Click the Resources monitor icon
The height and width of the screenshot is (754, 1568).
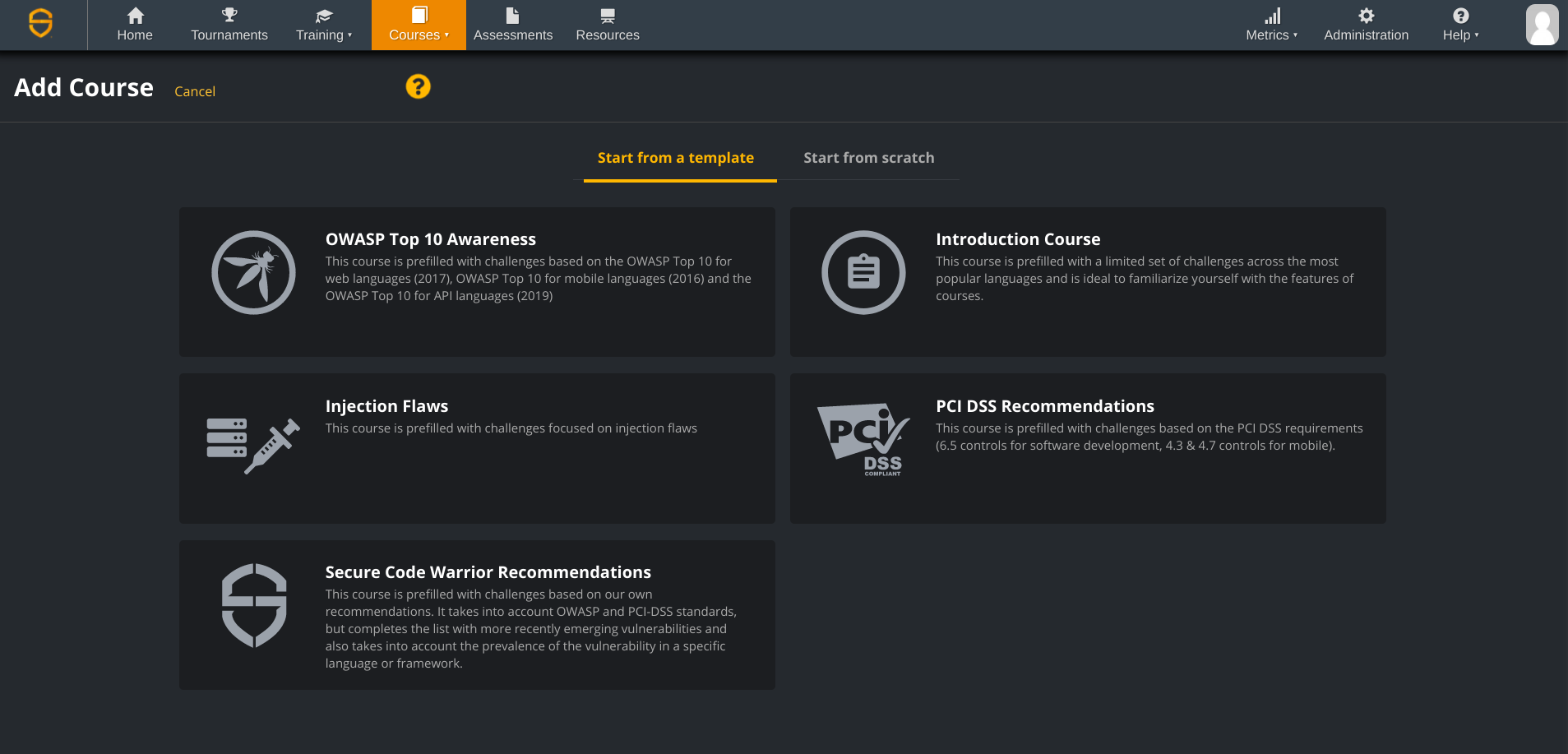[608, 16]
